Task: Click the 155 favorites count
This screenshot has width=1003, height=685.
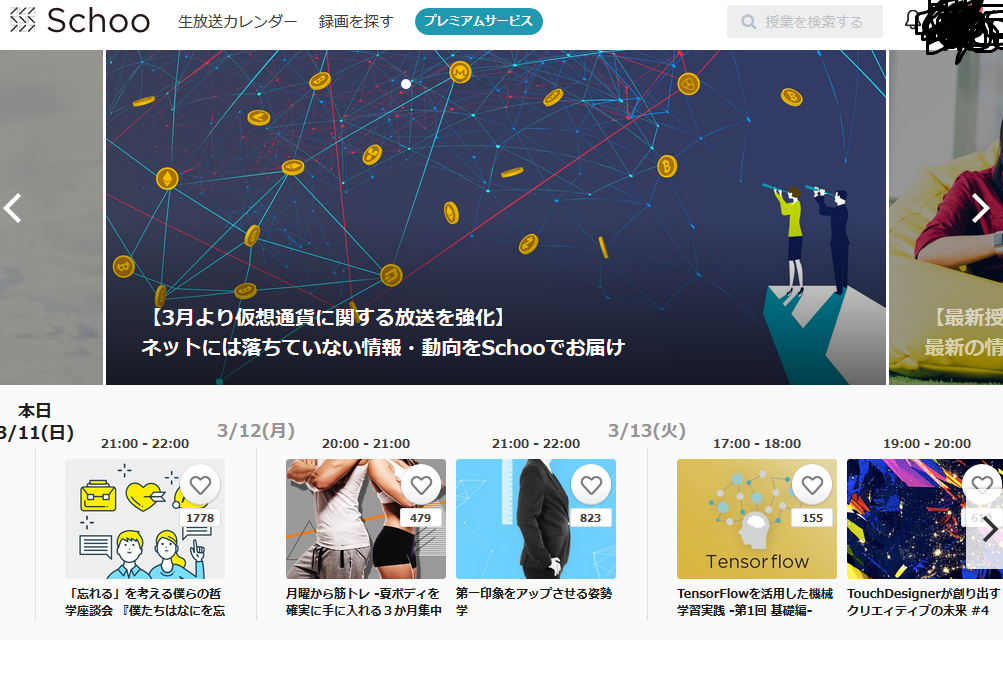Action: 812,517
